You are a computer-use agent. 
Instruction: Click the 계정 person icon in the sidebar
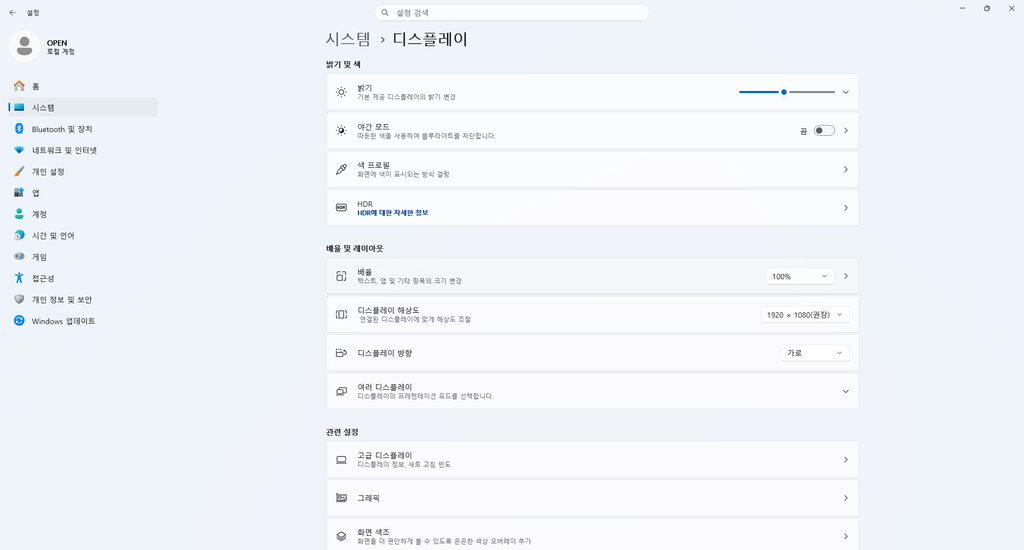pyautogui.click(x=19, y=214)
